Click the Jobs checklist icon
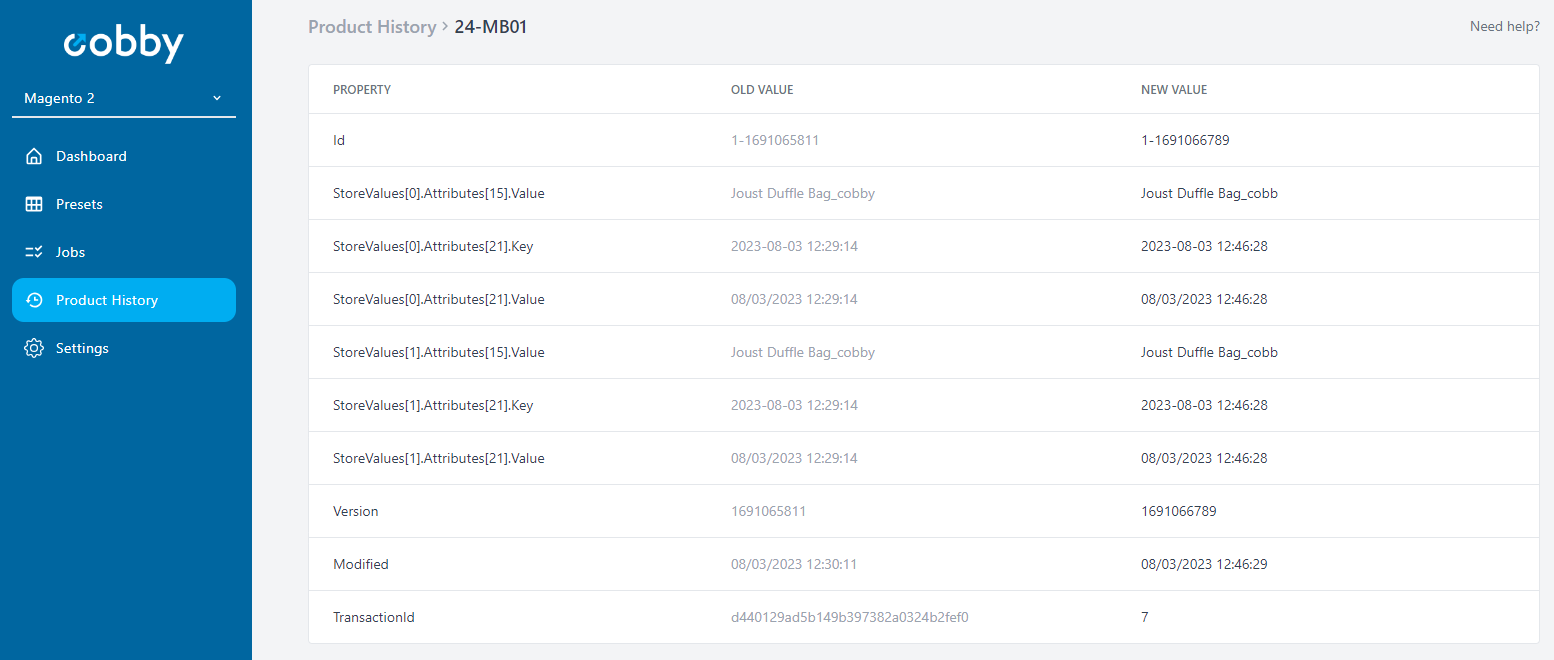This screenshot has width=1554, height=660. pyautogui.click(x=34, y=252)
